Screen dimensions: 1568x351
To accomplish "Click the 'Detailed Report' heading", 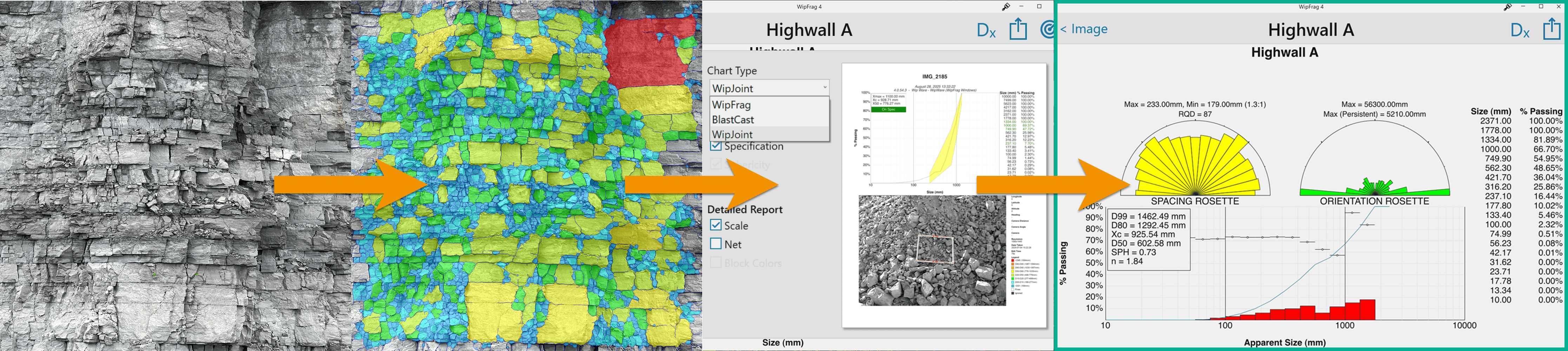I will pos(744,209).
